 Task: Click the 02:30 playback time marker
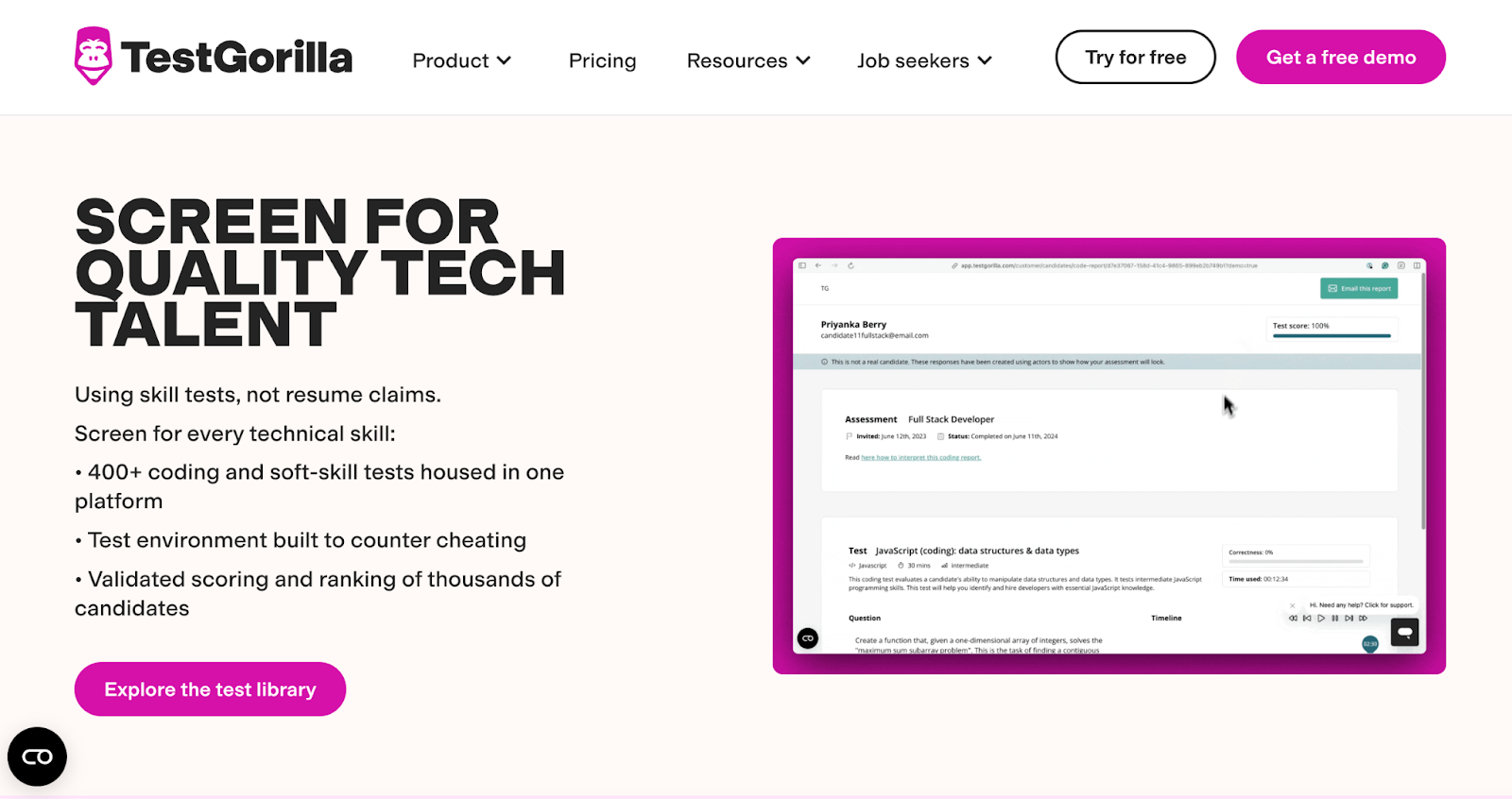1370,643
